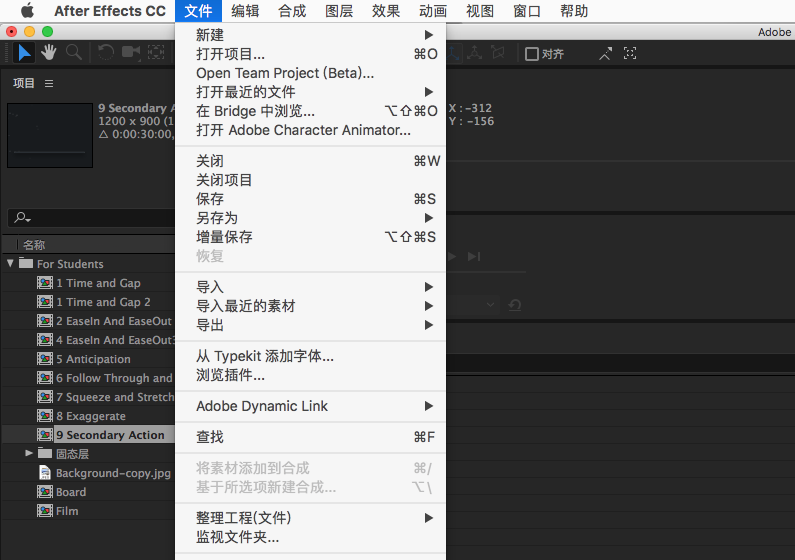This screenshot has width=795, height=560.
Task: Choose 打开项目... from File menu
Action: click(x=310, y=54)
